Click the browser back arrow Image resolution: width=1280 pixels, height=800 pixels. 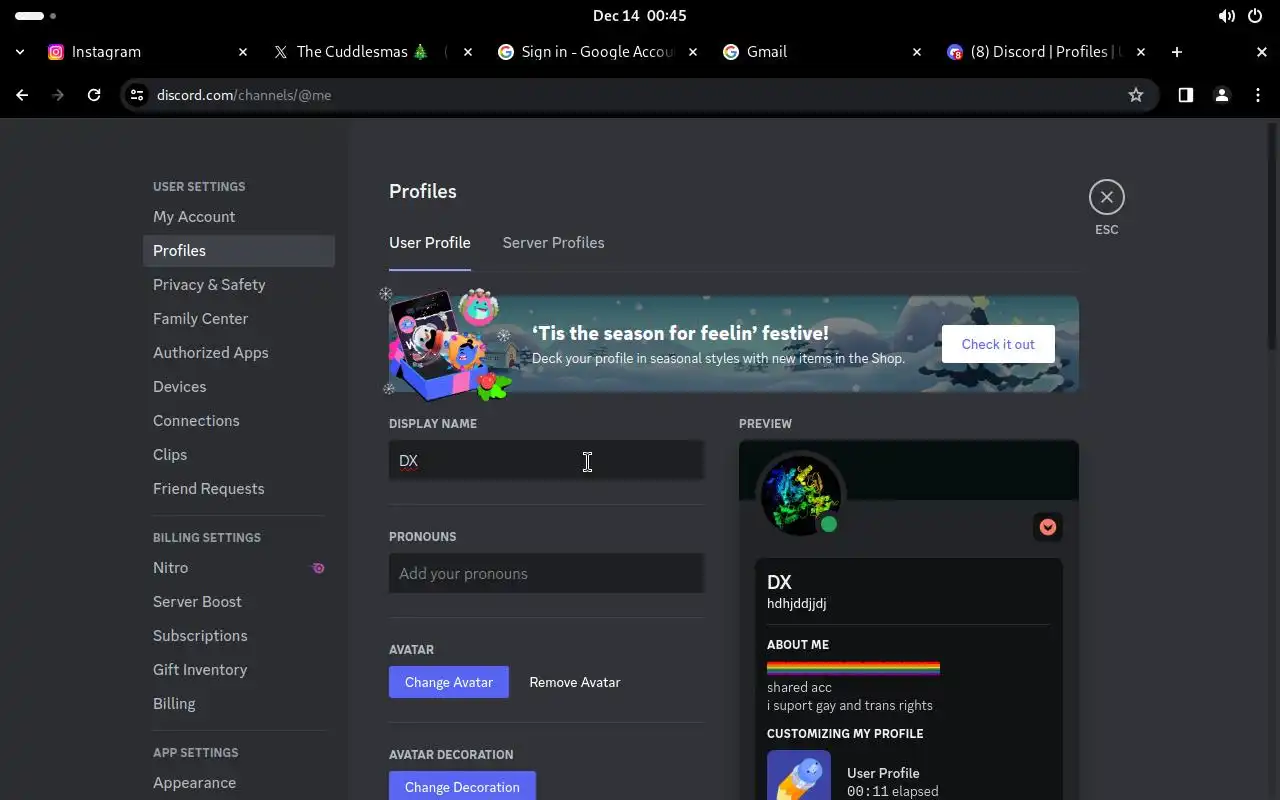22,95
